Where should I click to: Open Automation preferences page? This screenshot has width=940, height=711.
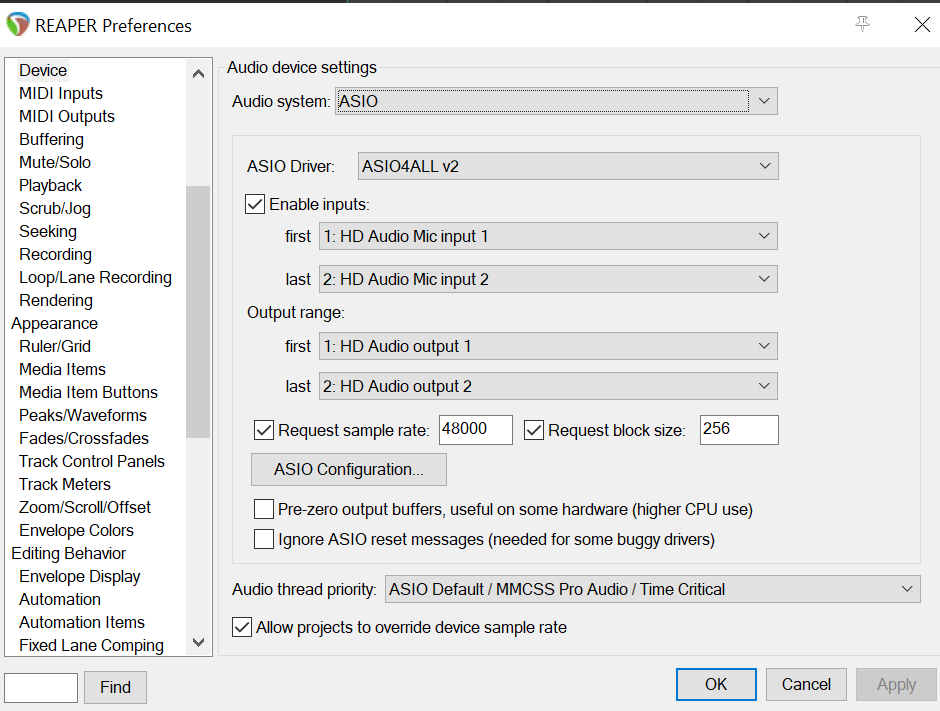click(59, 599)
